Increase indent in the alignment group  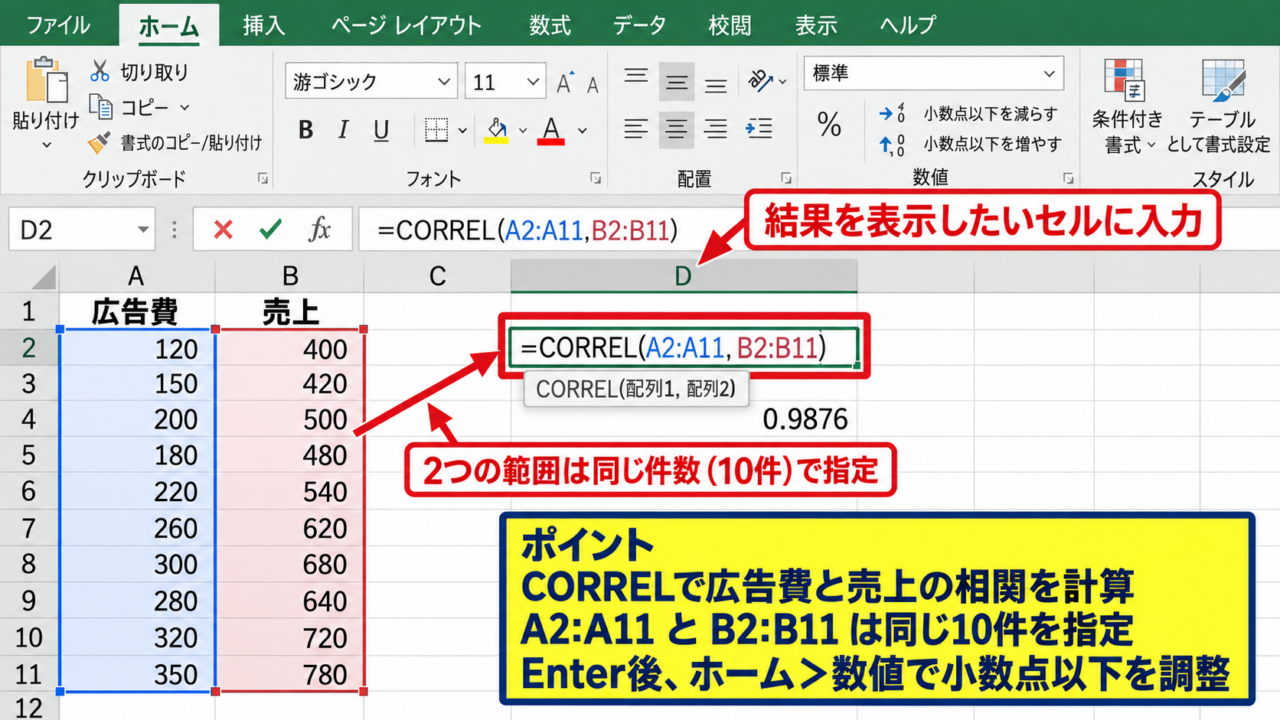pos(759,128)
